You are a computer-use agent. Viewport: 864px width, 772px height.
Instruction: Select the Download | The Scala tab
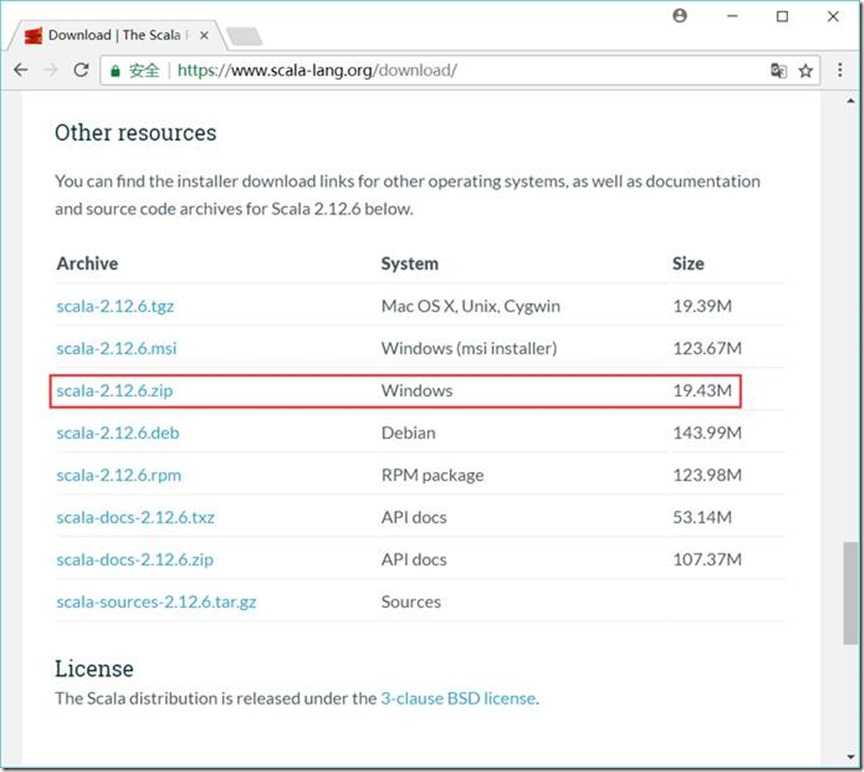click(x=116, y=35)
